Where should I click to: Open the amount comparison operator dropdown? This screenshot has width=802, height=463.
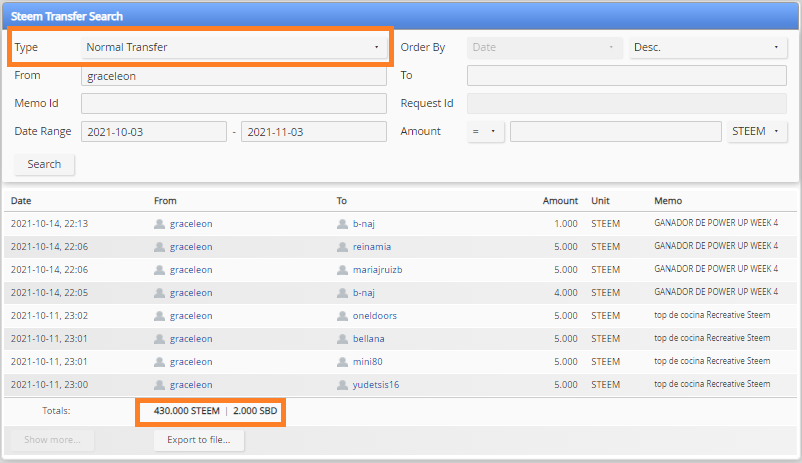pos(485,131)
